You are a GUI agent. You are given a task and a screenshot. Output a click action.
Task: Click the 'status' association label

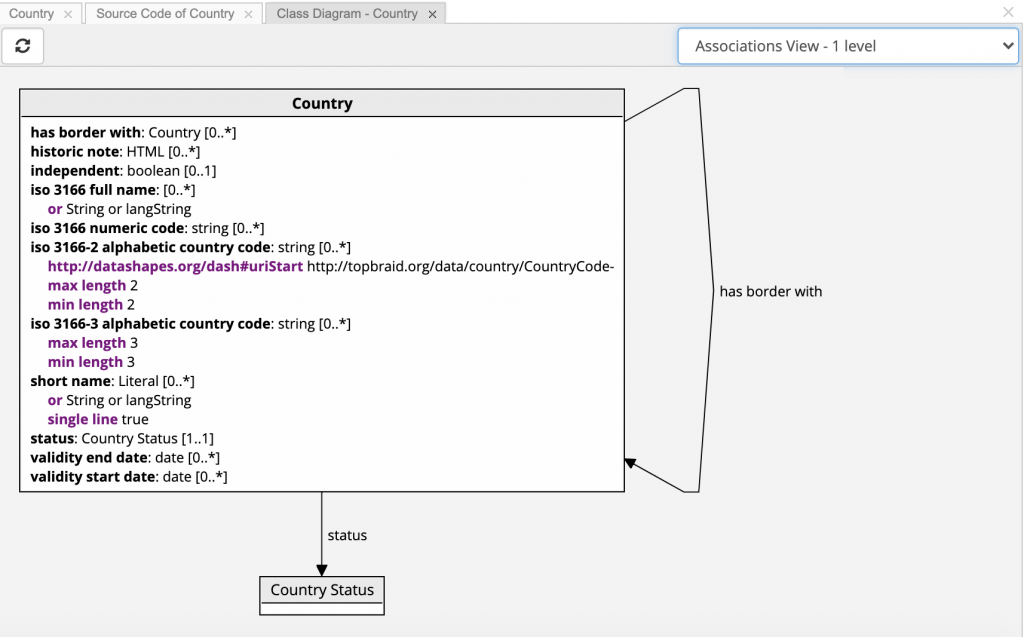347,535
